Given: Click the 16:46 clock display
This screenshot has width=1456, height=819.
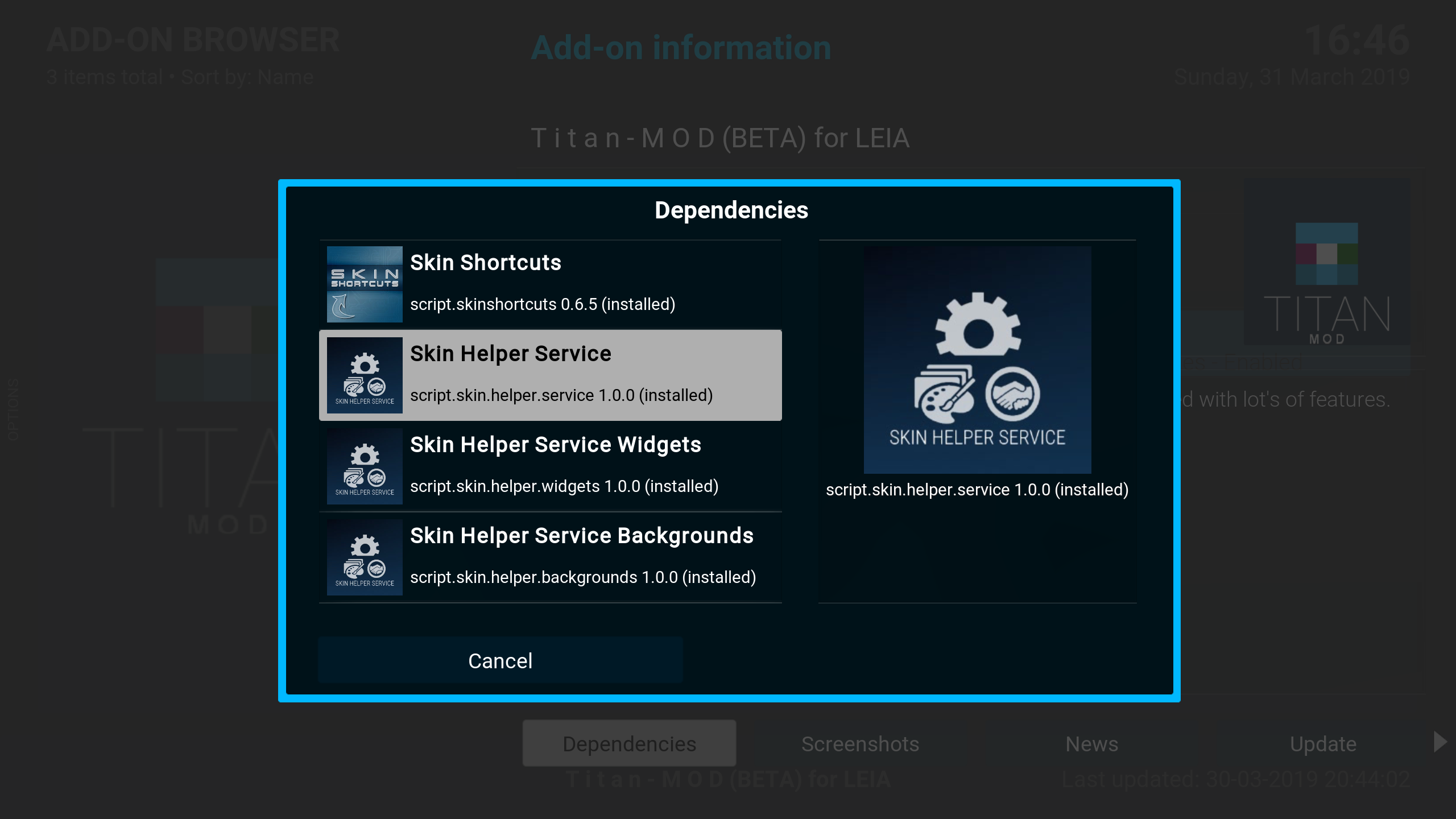Looking at the screenshot, I should pyautogui.click(x=1357, y=40).
